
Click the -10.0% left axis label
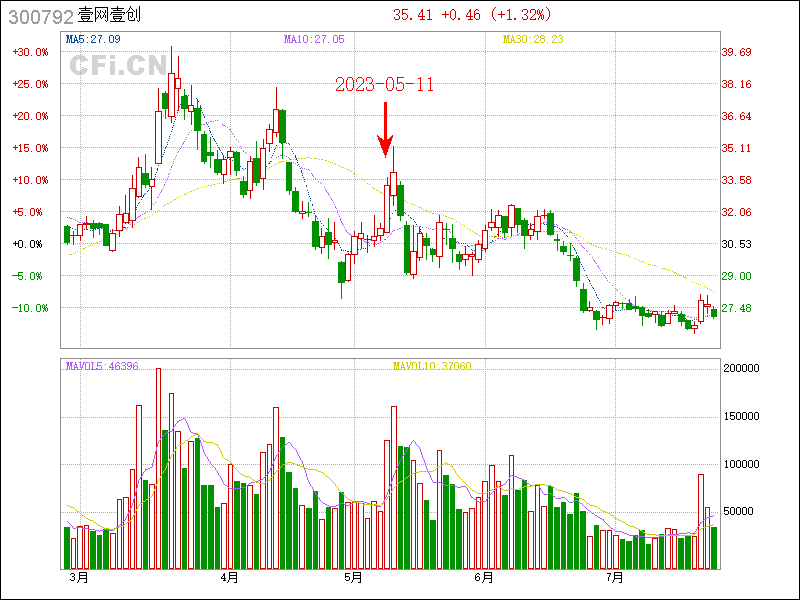click(x=30, y=308)
